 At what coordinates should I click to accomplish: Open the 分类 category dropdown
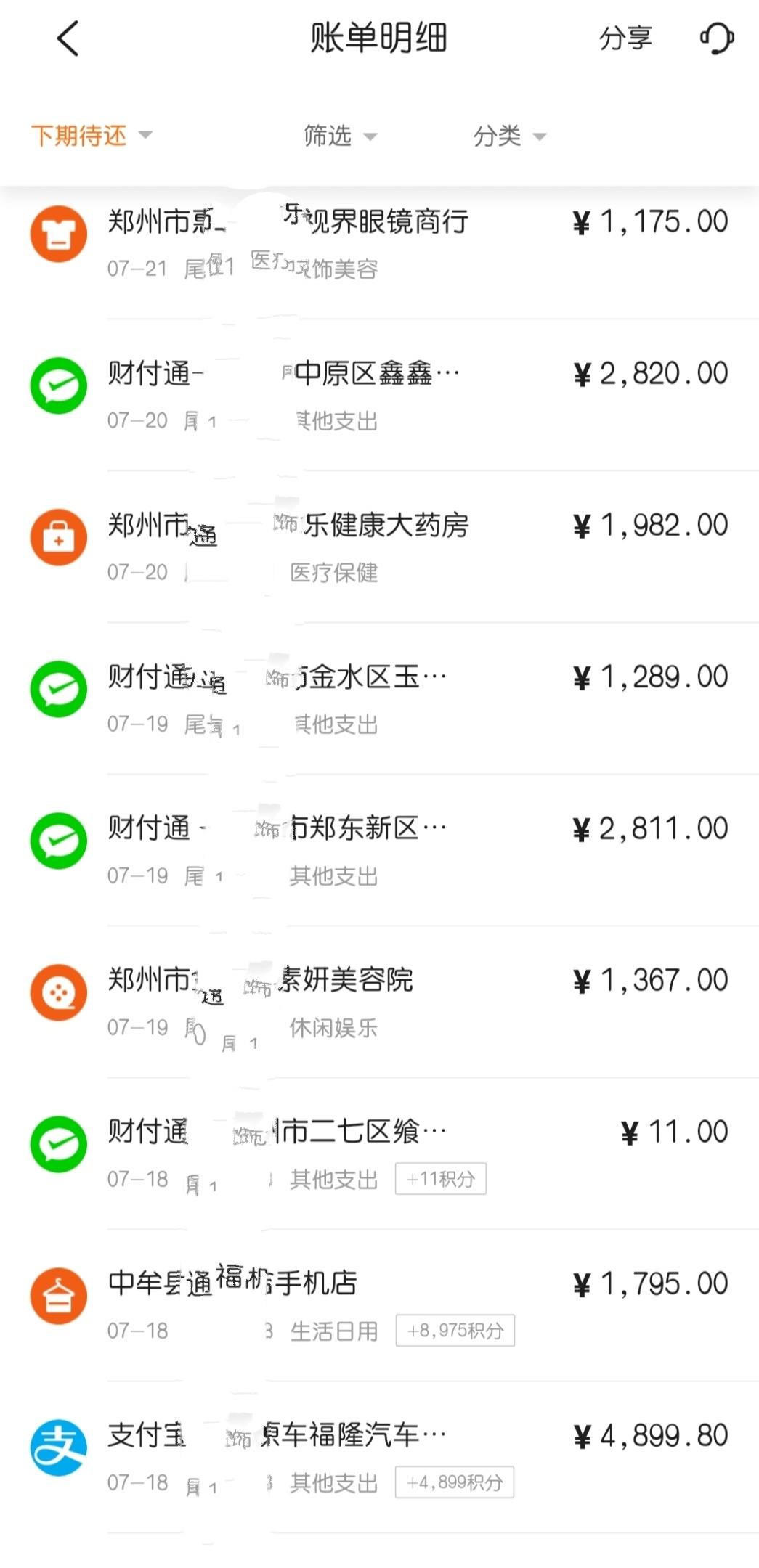pyautogui.click(x=509, y=136)
